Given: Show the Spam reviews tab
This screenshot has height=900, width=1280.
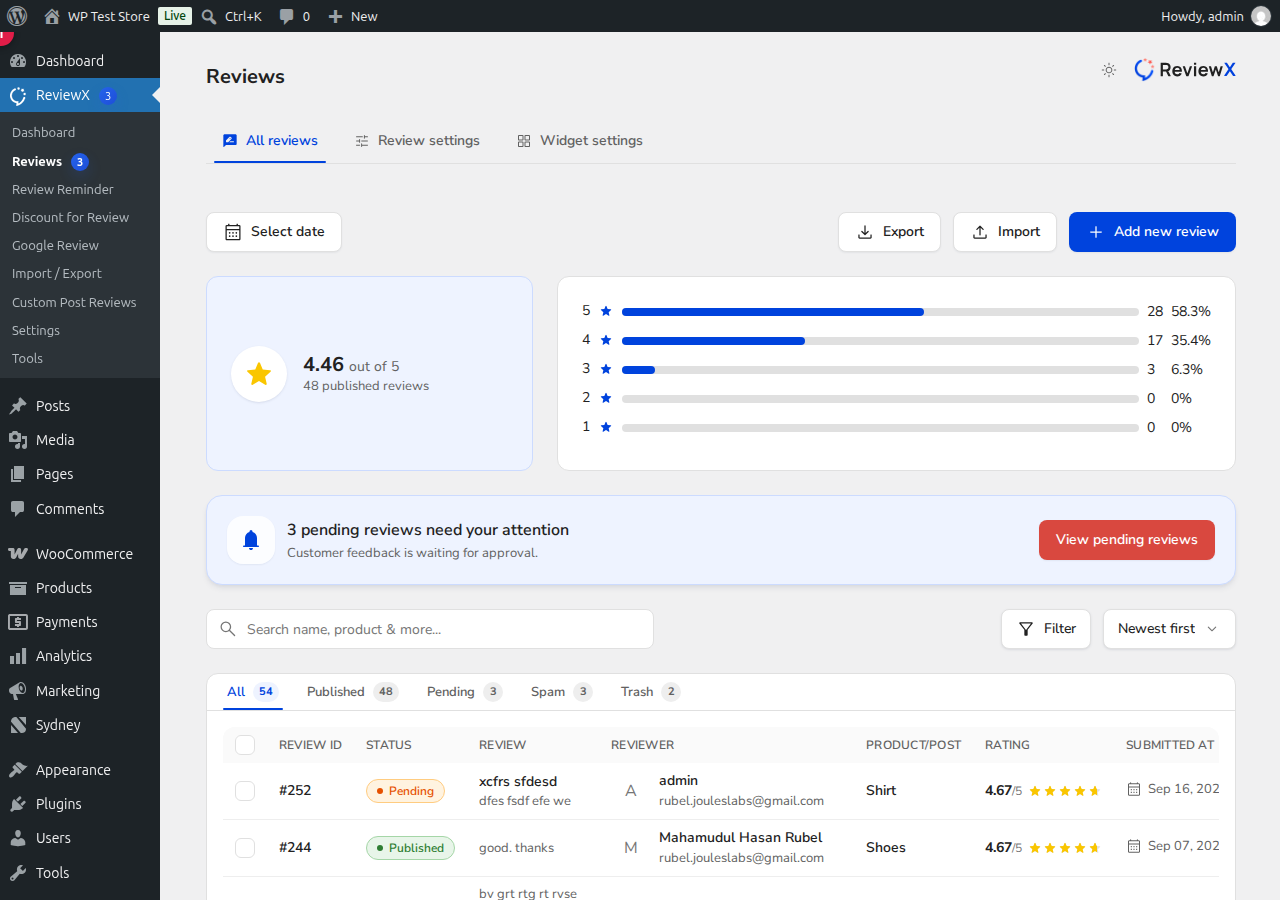Looking at the screenshot, I should (x=562, y=692).
